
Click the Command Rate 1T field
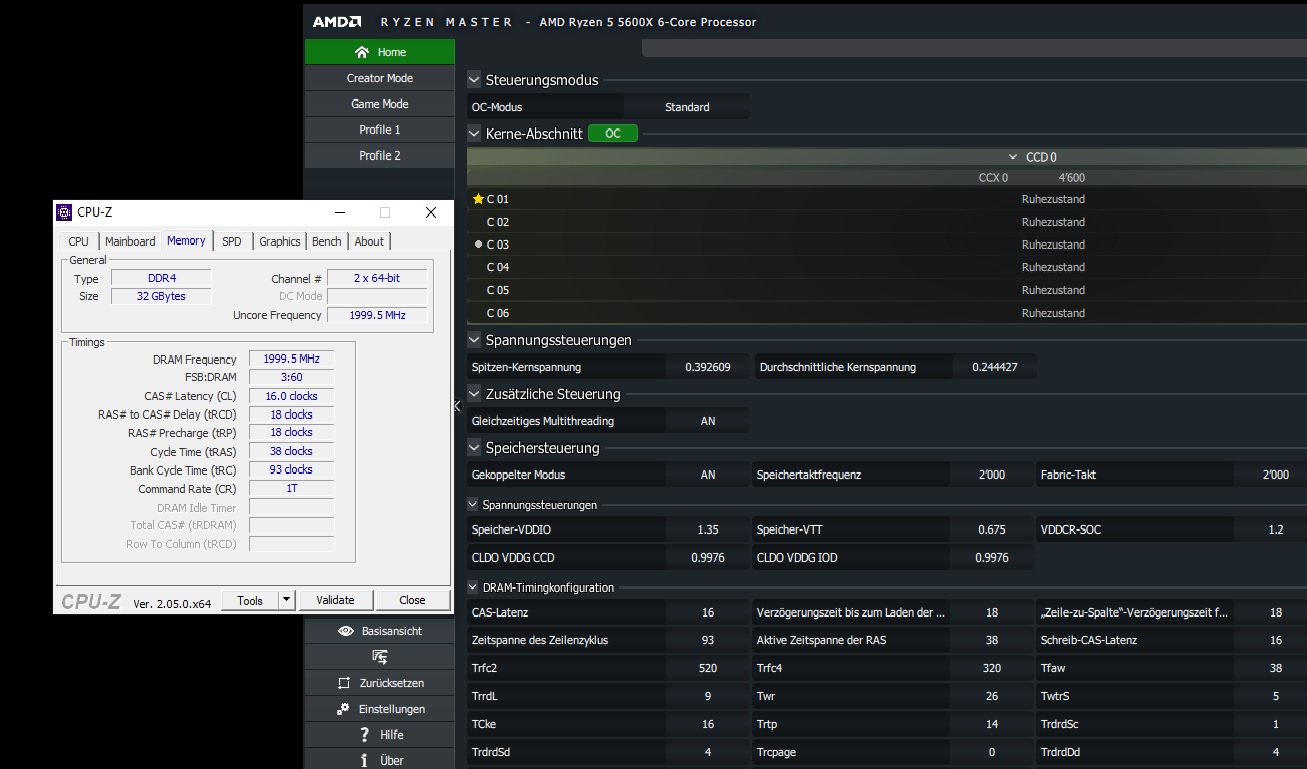pos(291,489)
